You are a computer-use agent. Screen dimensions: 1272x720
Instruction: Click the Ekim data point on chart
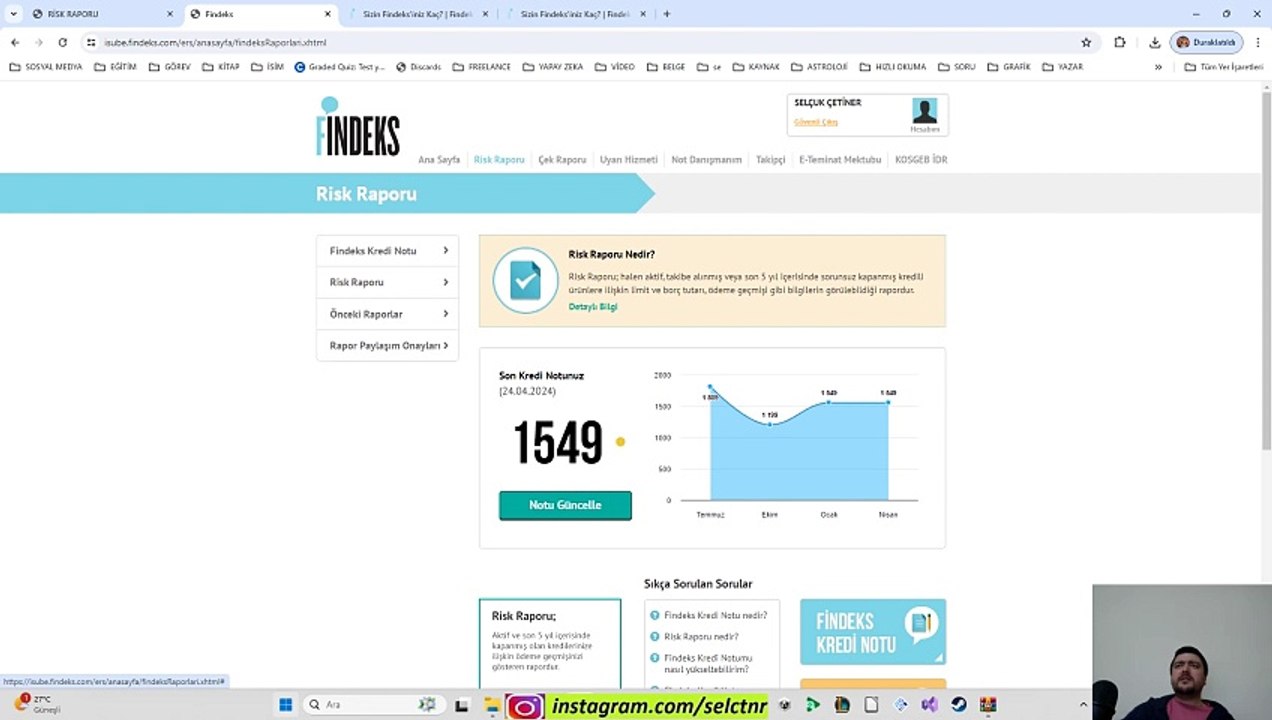point(769,424)
